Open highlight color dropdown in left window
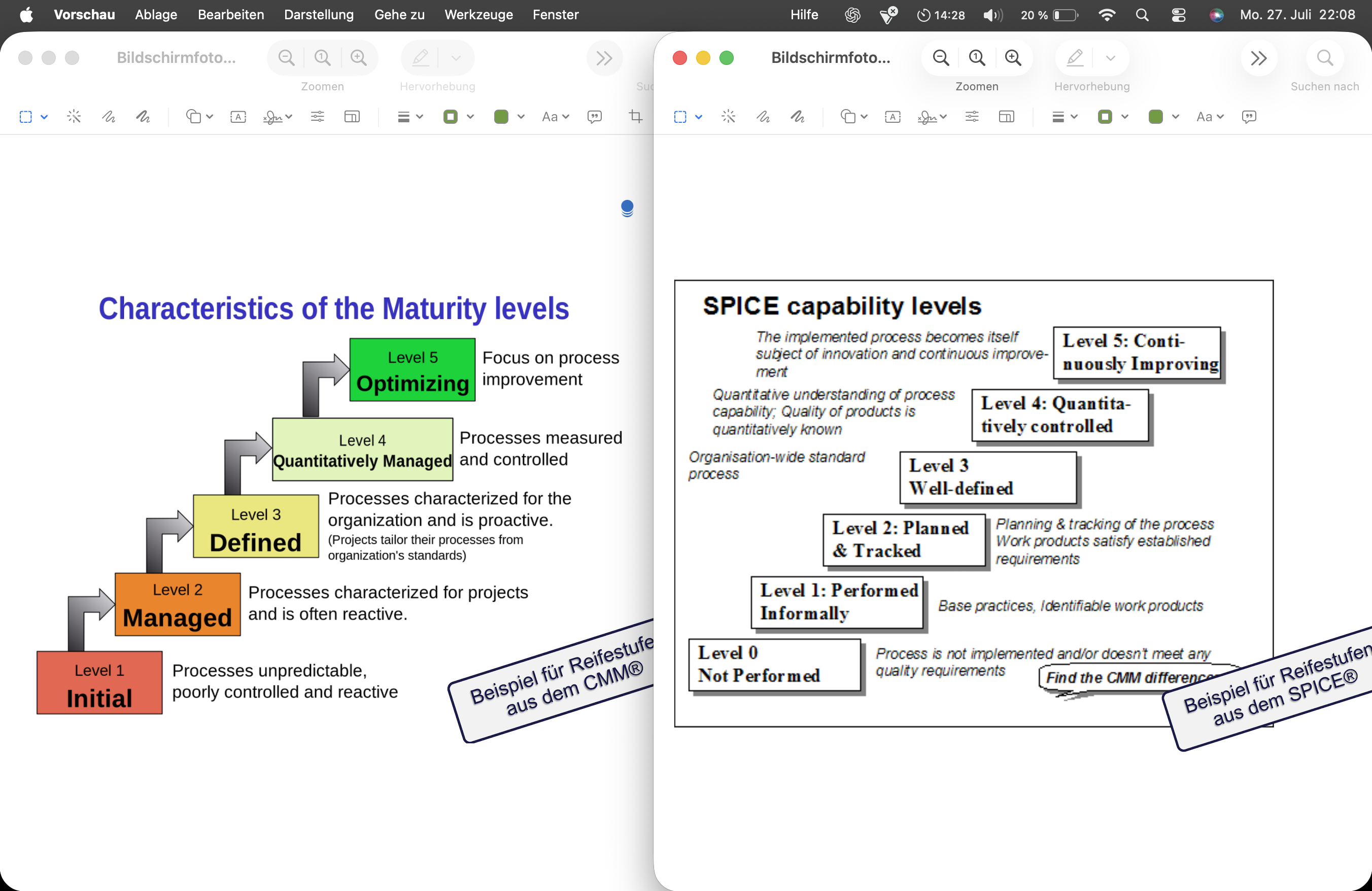This screenshot has height=891, width=1372. click(456, 58)
